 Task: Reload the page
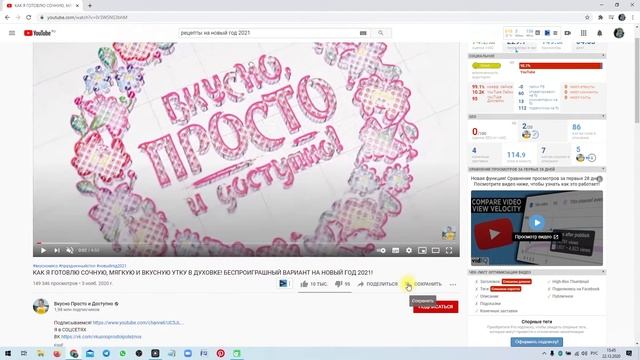click(29, 18)
